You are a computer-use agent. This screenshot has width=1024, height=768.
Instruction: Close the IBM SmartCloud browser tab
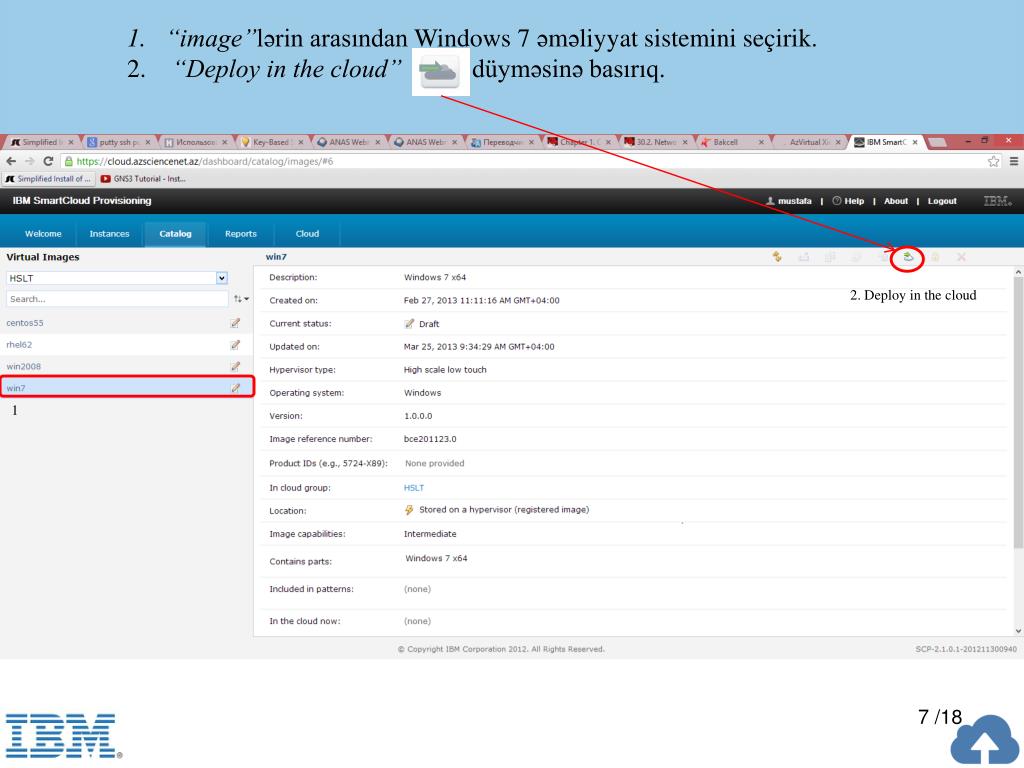pyautogui.click(x=915, y=142)
